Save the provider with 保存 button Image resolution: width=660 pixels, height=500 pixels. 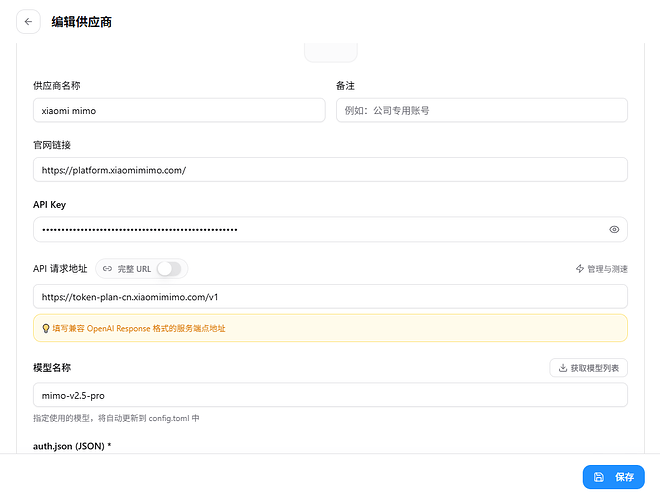(613, 477)
